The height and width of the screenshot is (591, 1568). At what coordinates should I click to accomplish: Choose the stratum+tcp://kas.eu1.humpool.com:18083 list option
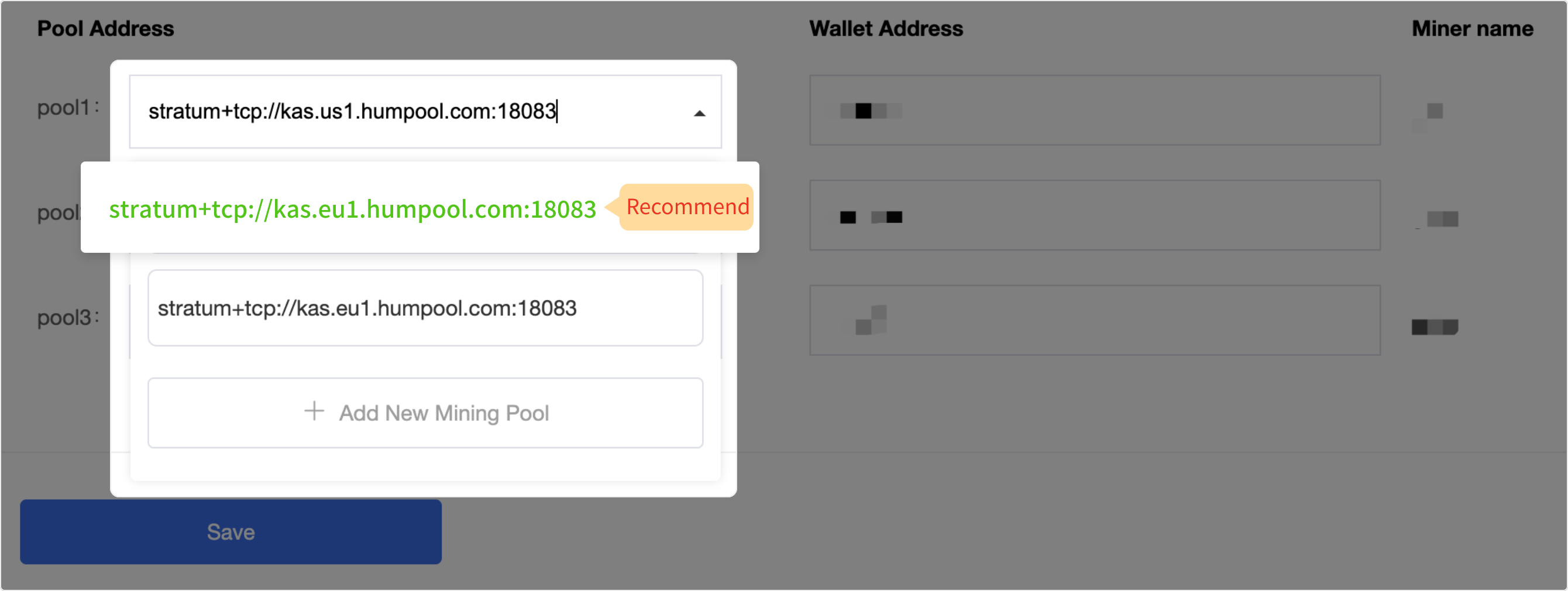point(425,308)
